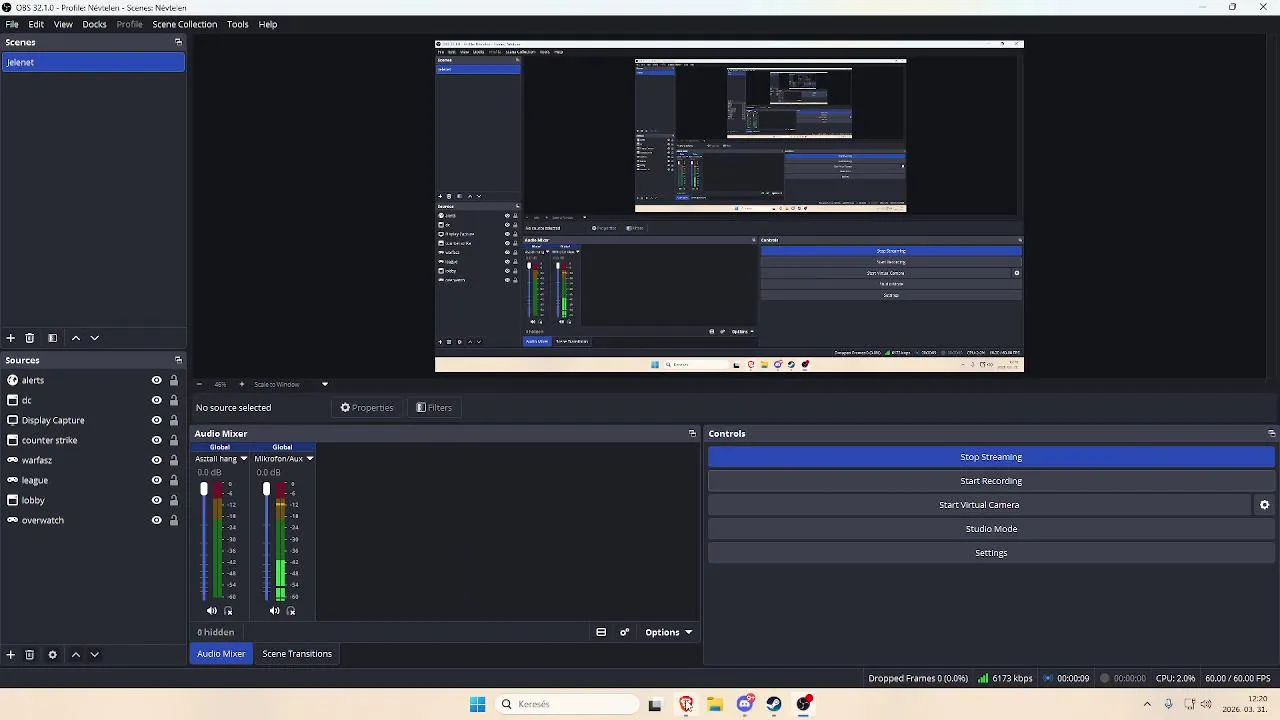Hide the counter strike source
The height and width of the screenshot is (720, 1280).
coord(157,440)
